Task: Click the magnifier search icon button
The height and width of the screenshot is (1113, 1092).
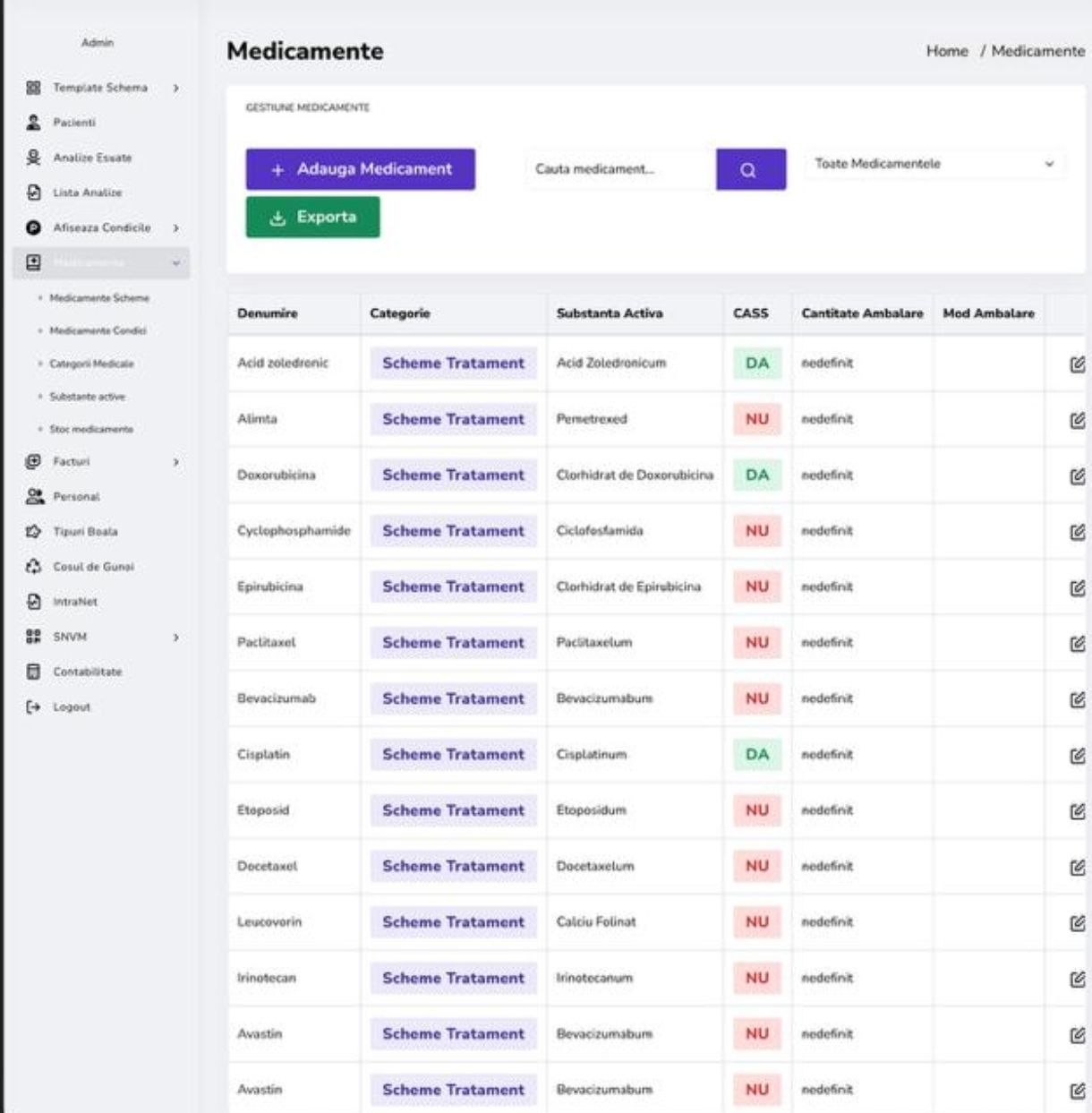Action: click(750, 169)
